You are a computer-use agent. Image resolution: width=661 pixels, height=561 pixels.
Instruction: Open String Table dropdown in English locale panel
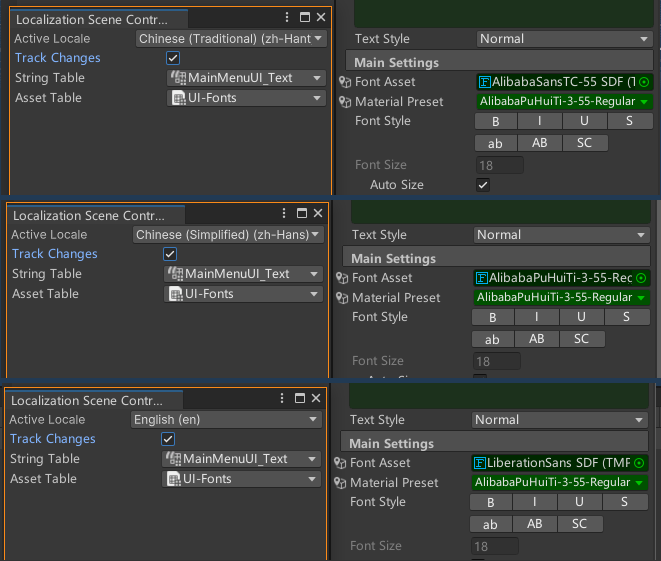pos(242,459)
